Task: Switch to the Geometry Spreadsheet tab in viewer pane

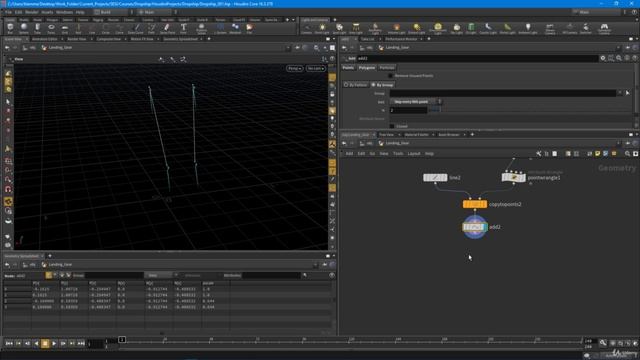Action: [x=180, y=39]
